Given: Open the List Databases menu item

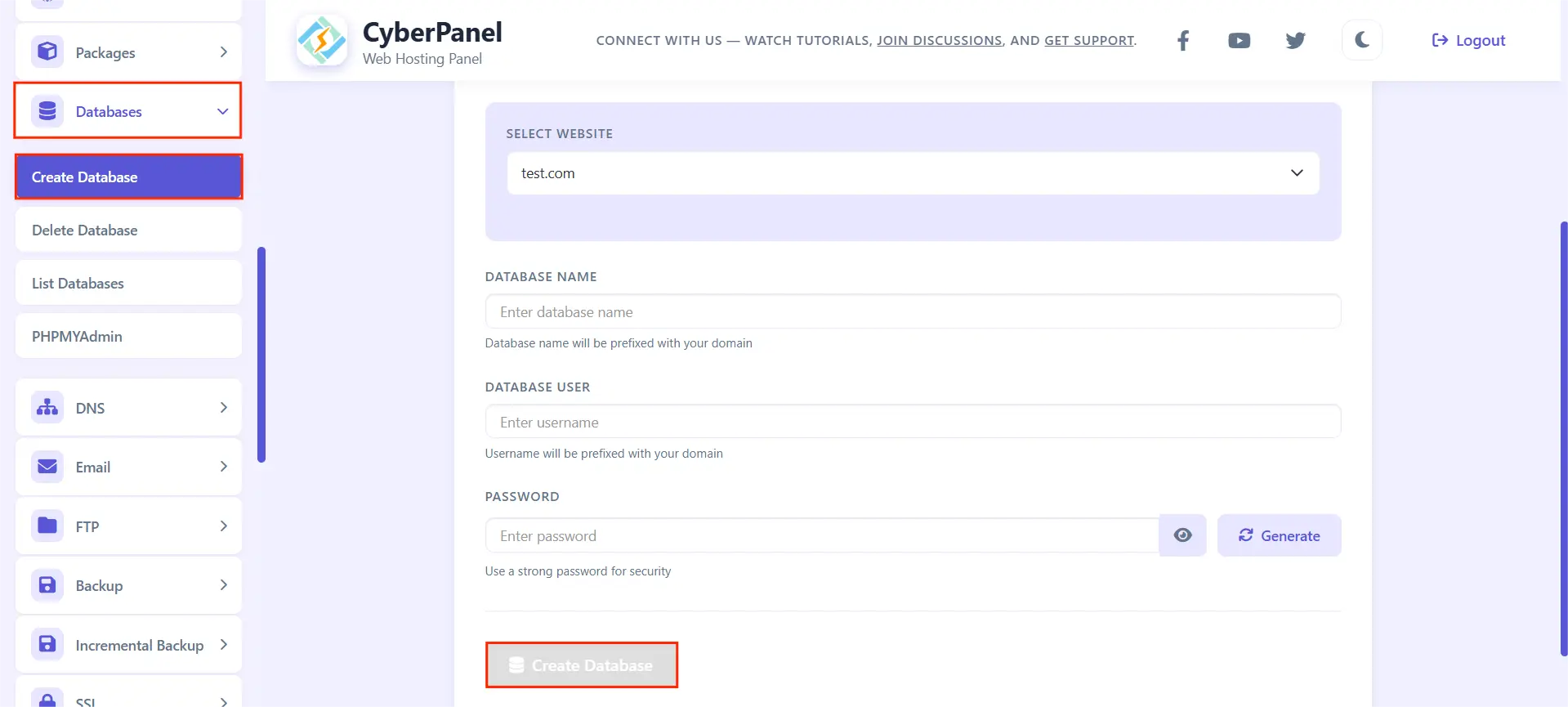Looking at the screenshot, I should (128, 283).
